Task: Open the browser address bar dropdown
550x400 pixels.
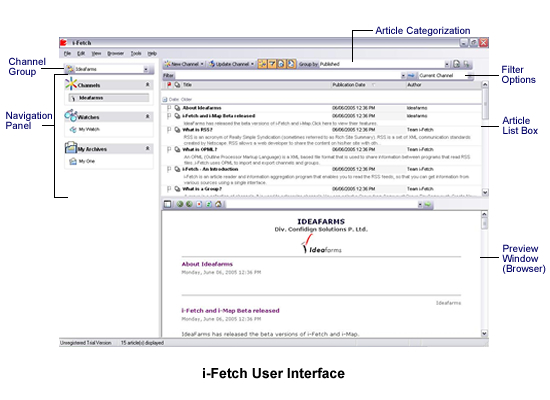Action: (420, 204)
